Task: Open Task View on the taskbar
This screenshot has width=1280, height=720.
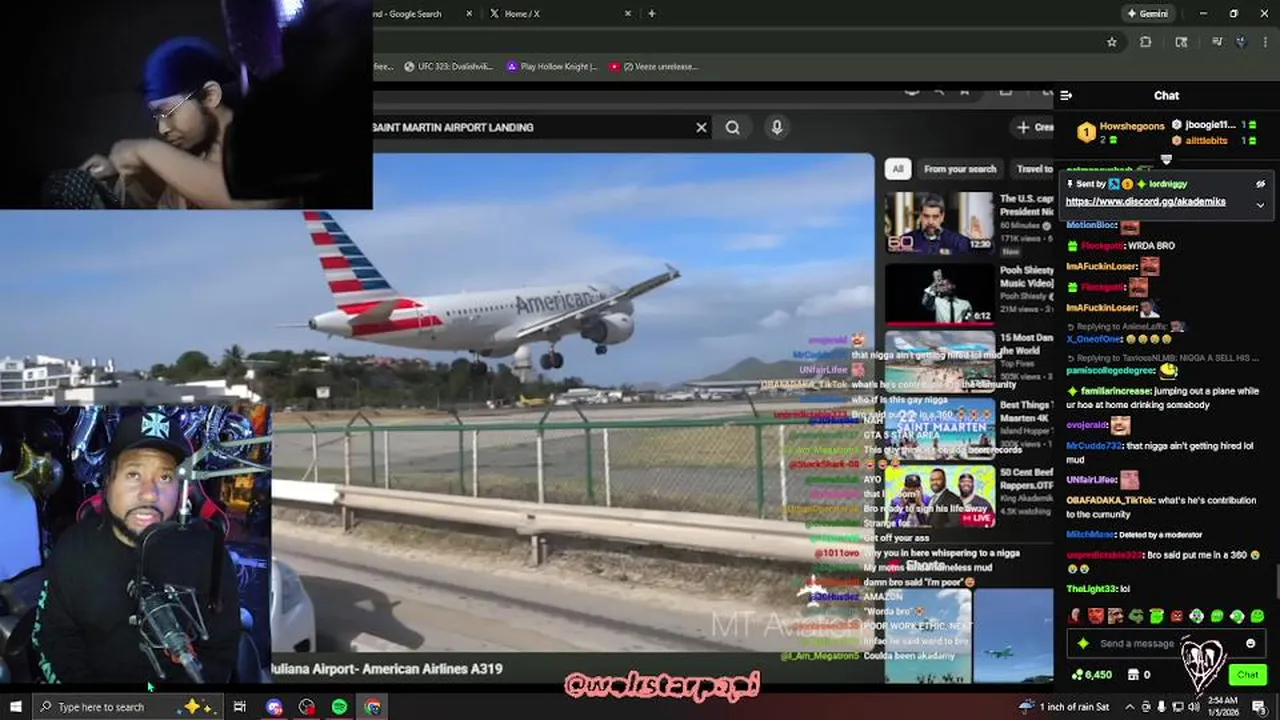Action: [x=240, y=707]
